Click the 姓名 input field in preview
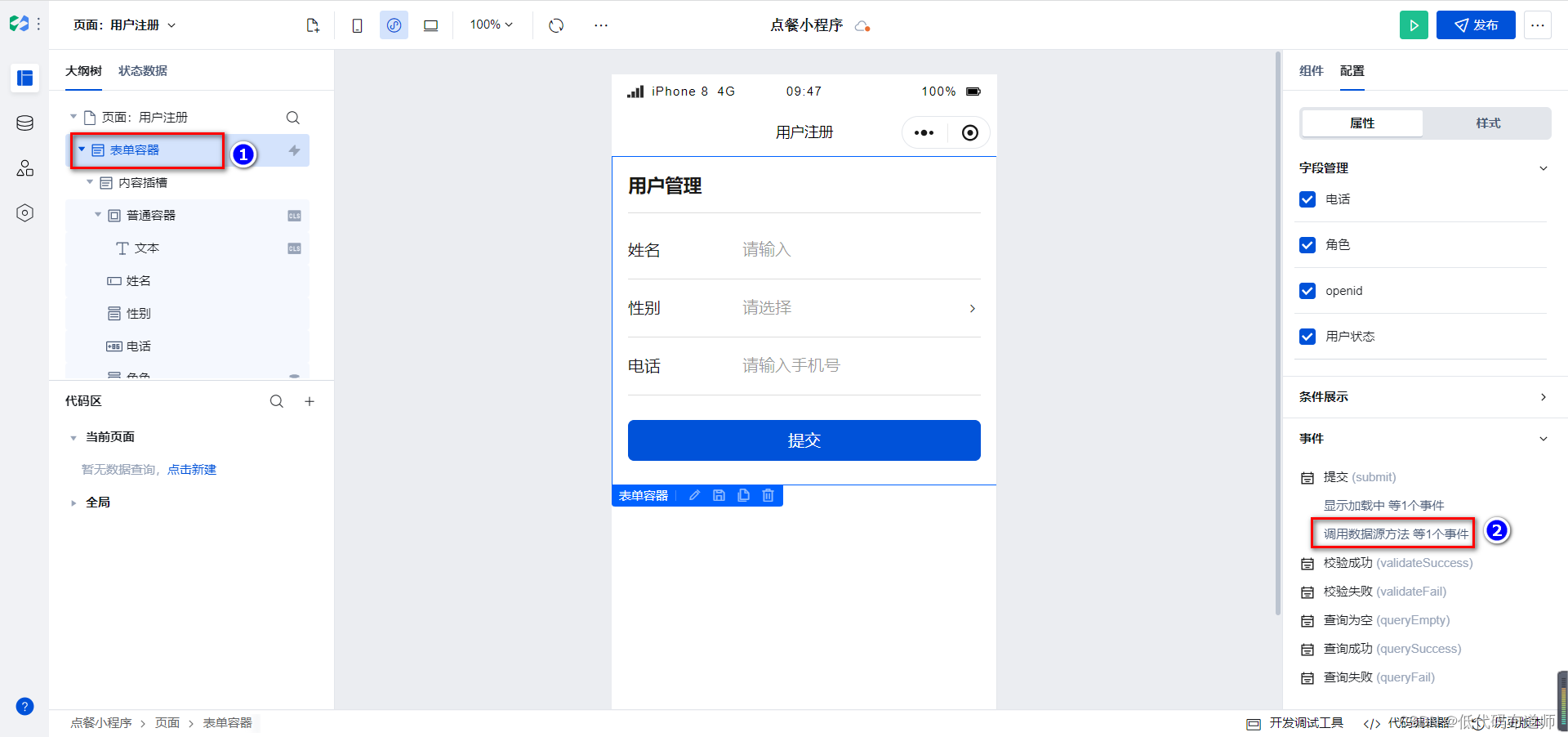Image resolution: width=1568 pixels, height=737 pixels. (x=862, y=250)
